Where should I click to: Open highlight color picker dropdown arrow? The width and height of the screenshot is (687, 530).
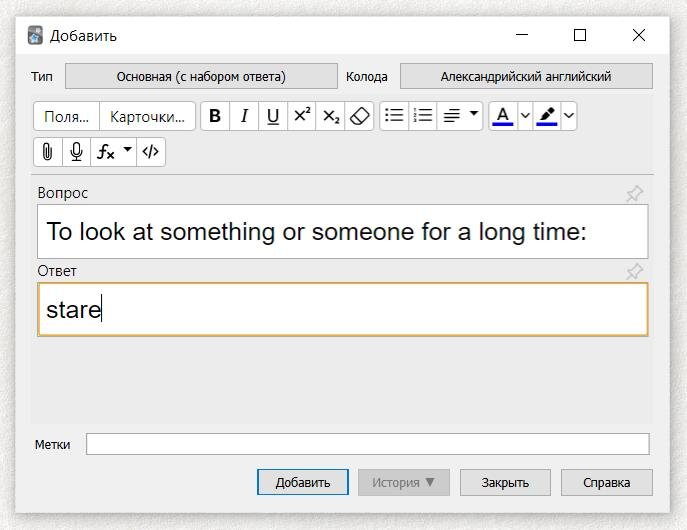pyautogui.click(x=569, y=116)
